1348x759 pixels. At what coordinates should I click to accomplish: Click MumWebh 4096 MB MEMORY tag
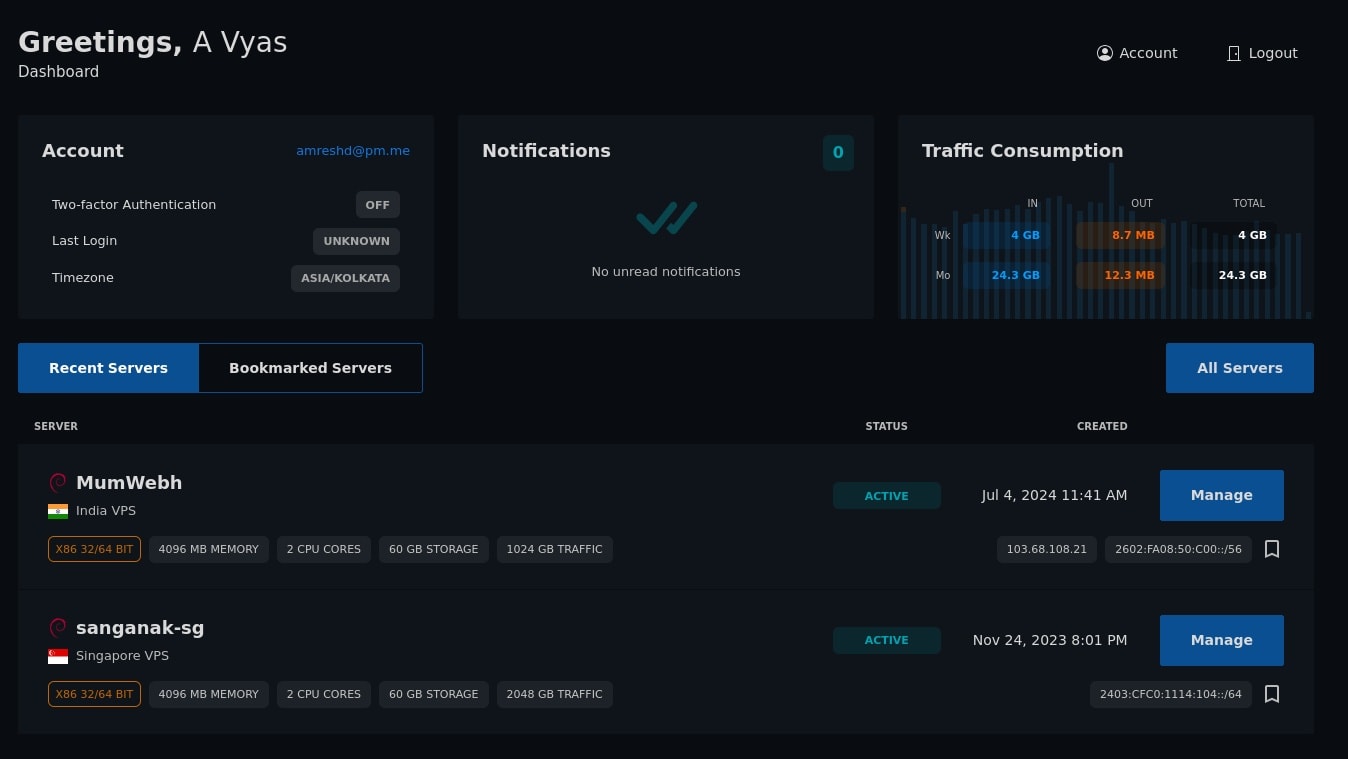coord(209,549)
